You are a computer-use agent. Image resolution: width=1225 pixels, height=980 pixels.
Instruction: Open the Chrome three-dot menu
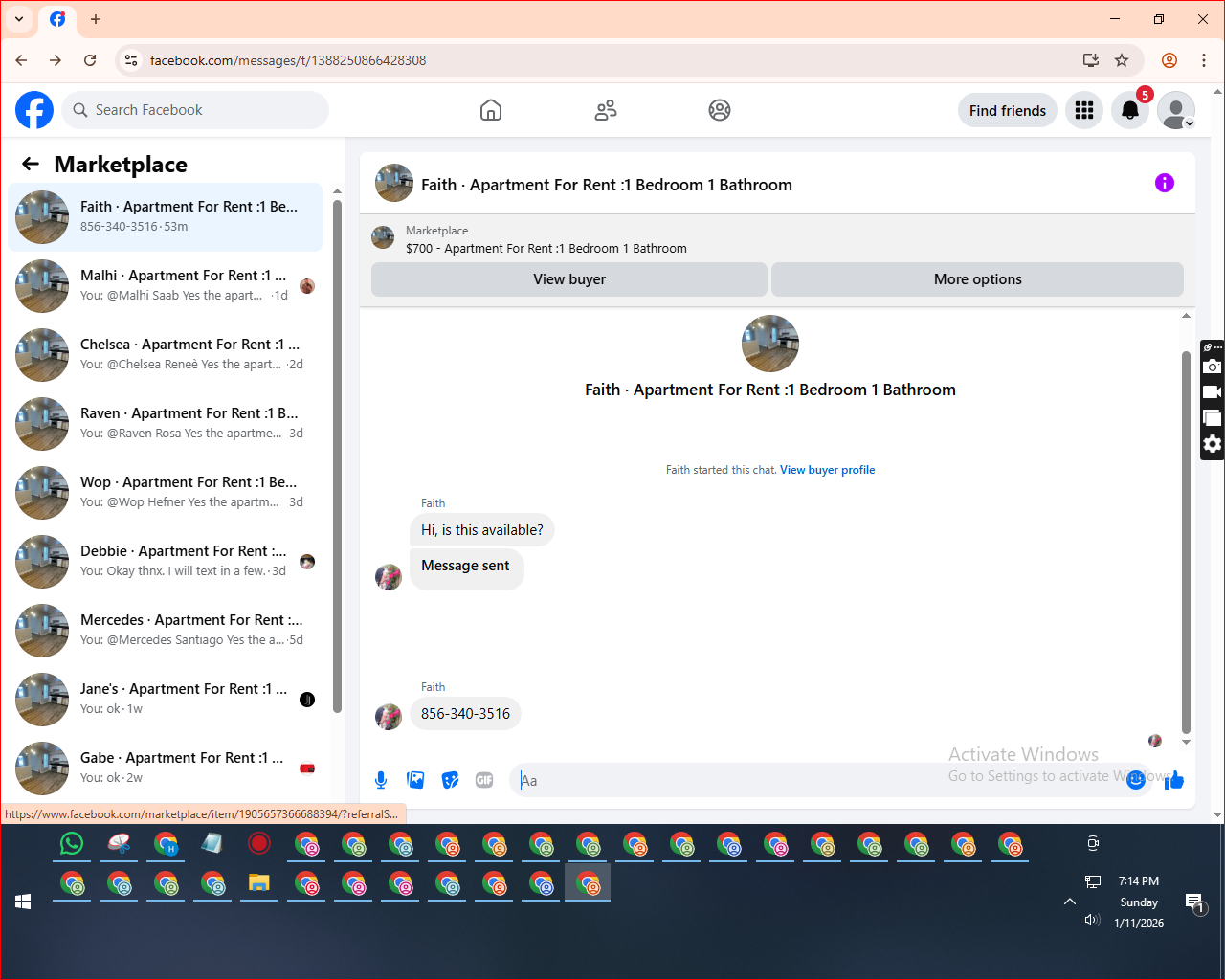point(1204,60)
